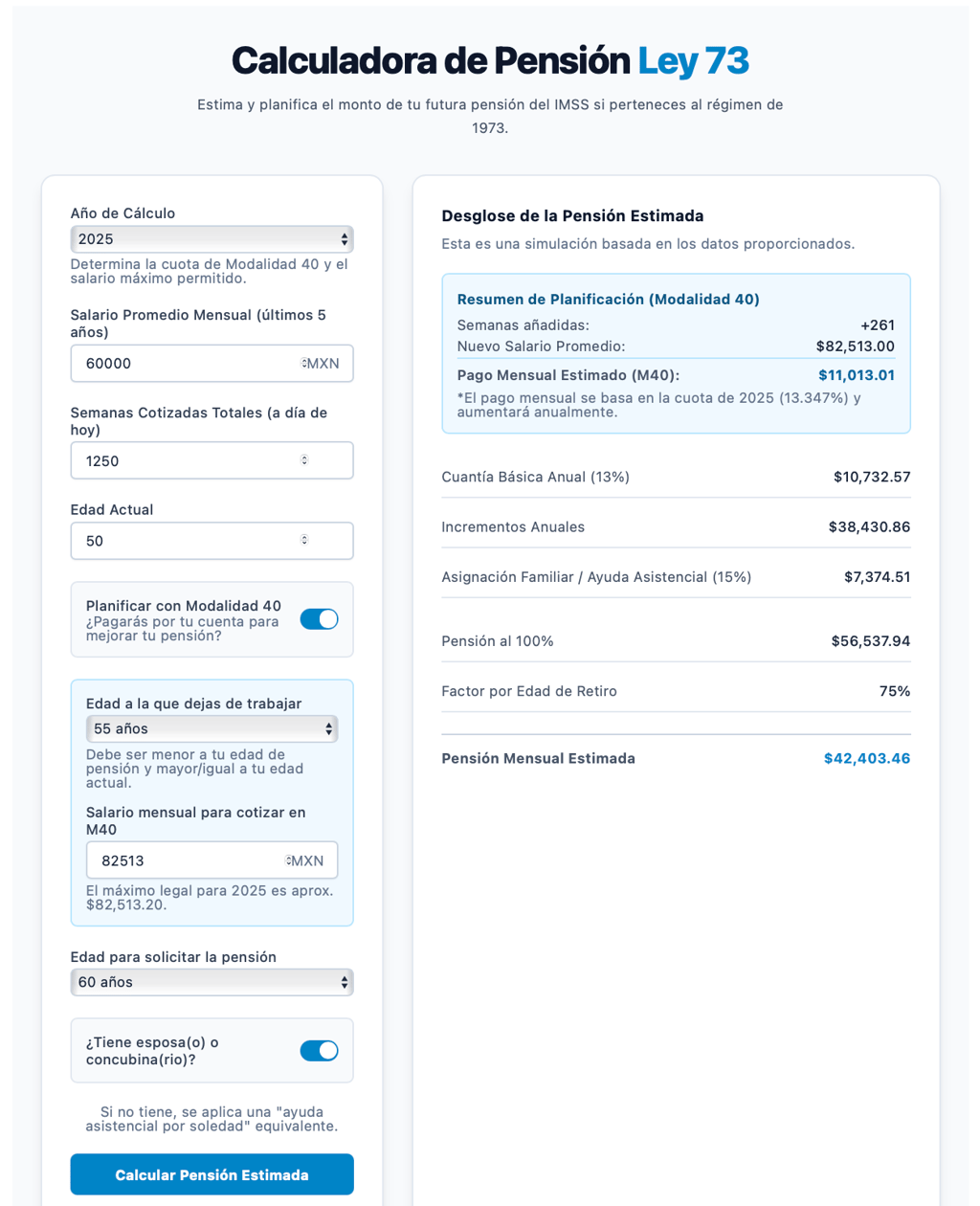Open the Año de Cálculo dropdown
Image resolution: width=980 pixels, height=1206 pixels.
coord(212,239)
